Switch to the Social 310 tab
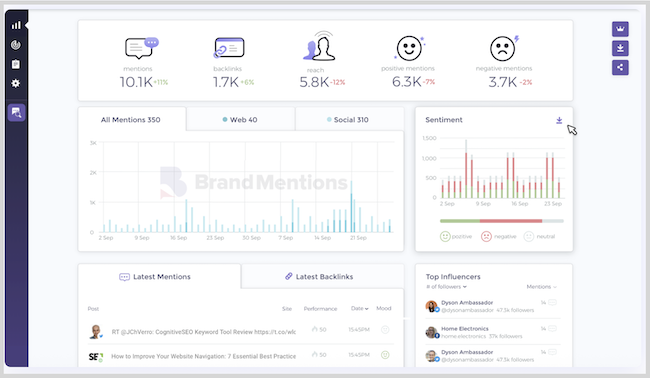This screenshot has height=378, width=650. [349, 119]
